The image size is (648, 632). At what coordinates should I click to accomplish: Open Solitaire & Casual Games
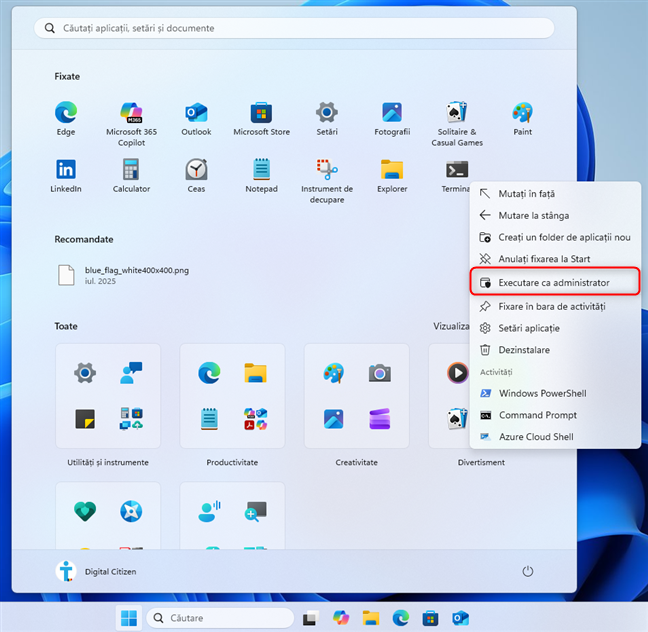click(x=457, y=124)
